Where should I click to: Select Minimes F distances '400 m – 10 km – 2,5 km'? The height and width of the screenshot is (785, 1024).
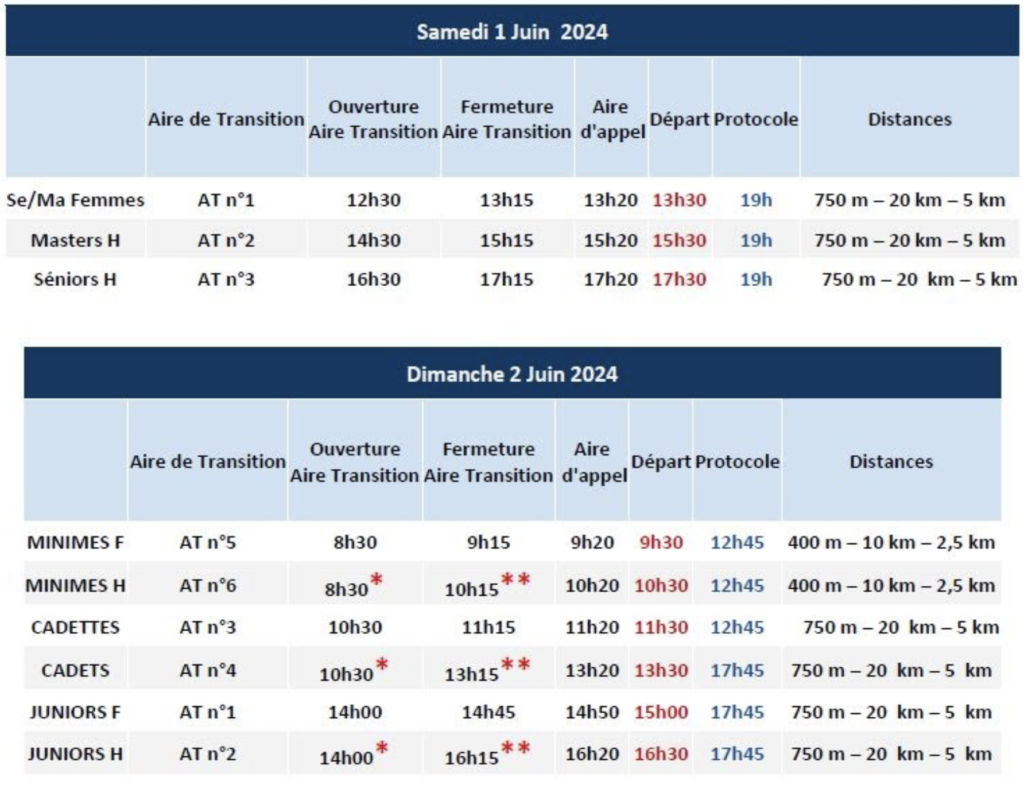point(891,543)
